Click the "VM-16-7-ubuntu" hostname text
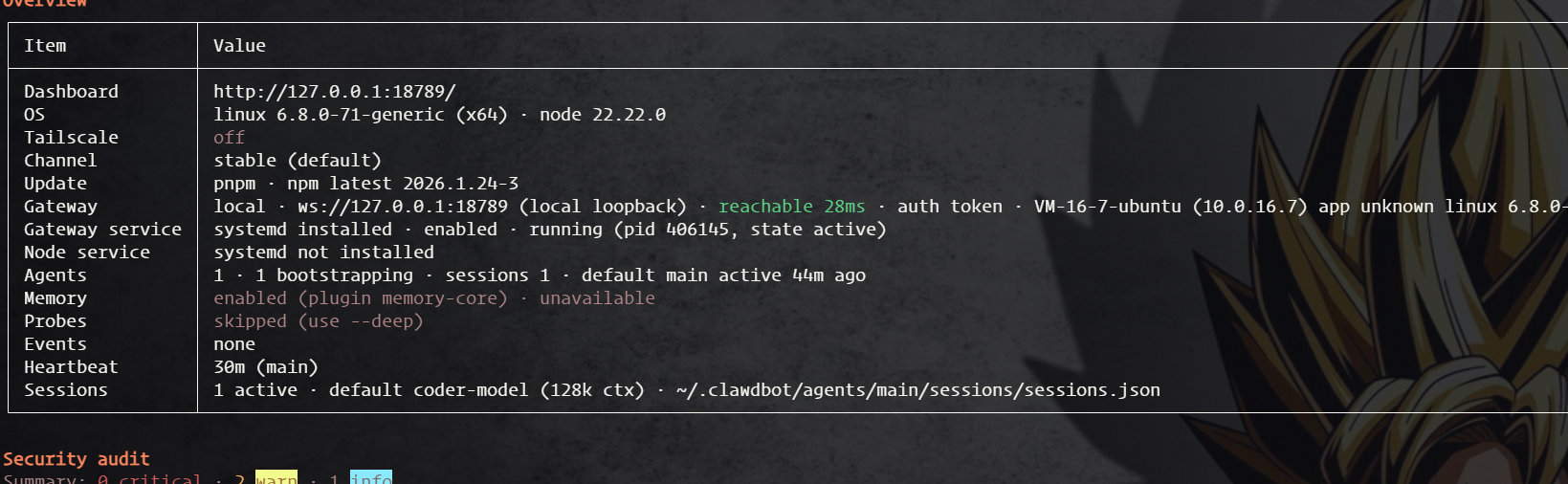This screenshot has width=1568, height=484. tap(1107, 207)
